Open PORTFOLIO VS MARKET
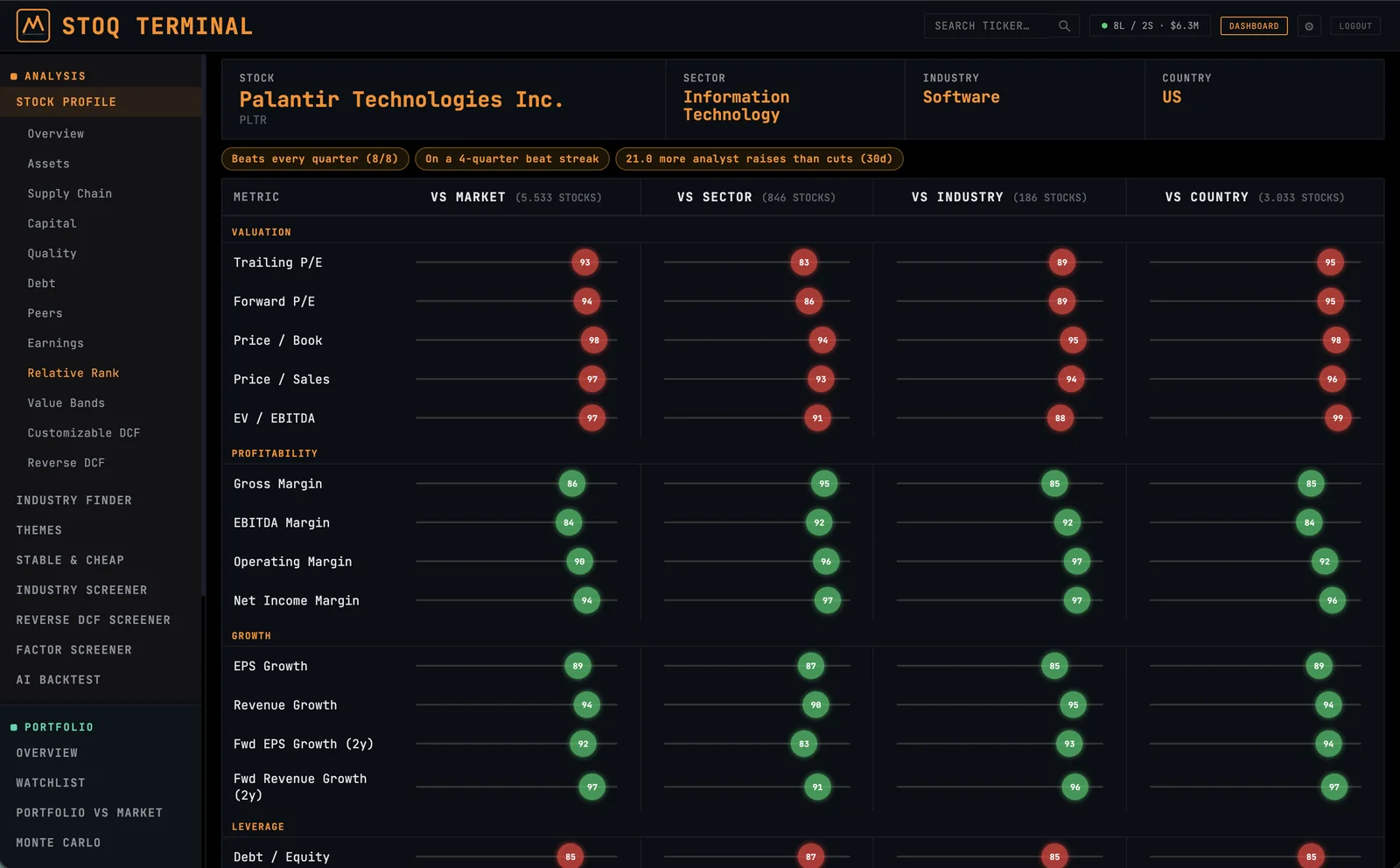 tap(89, 813)
